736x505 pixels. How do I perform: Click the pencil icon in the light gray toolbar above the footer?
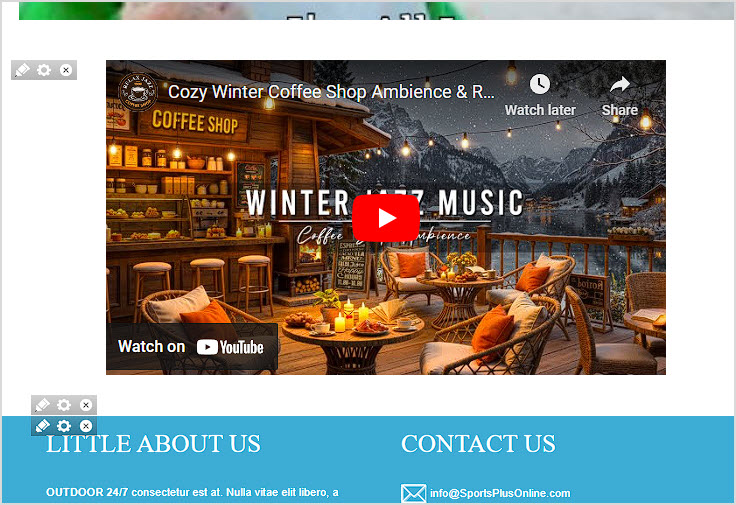click(42, 405)
